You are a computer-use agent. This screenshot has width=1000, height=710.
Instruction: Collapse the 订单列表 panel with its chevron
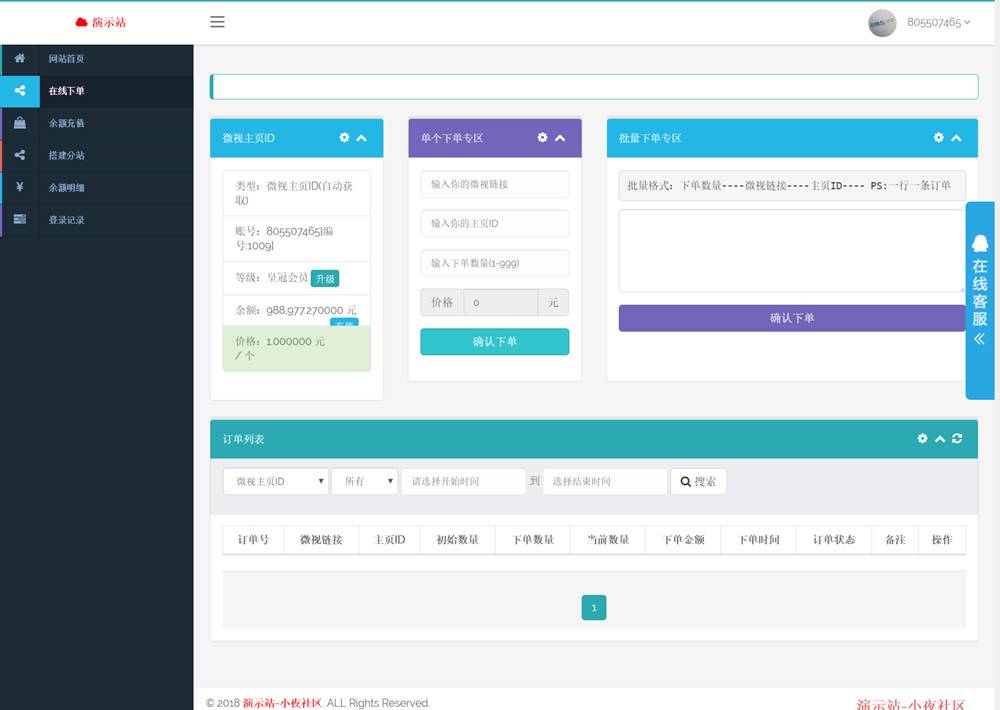click(940, 438)
